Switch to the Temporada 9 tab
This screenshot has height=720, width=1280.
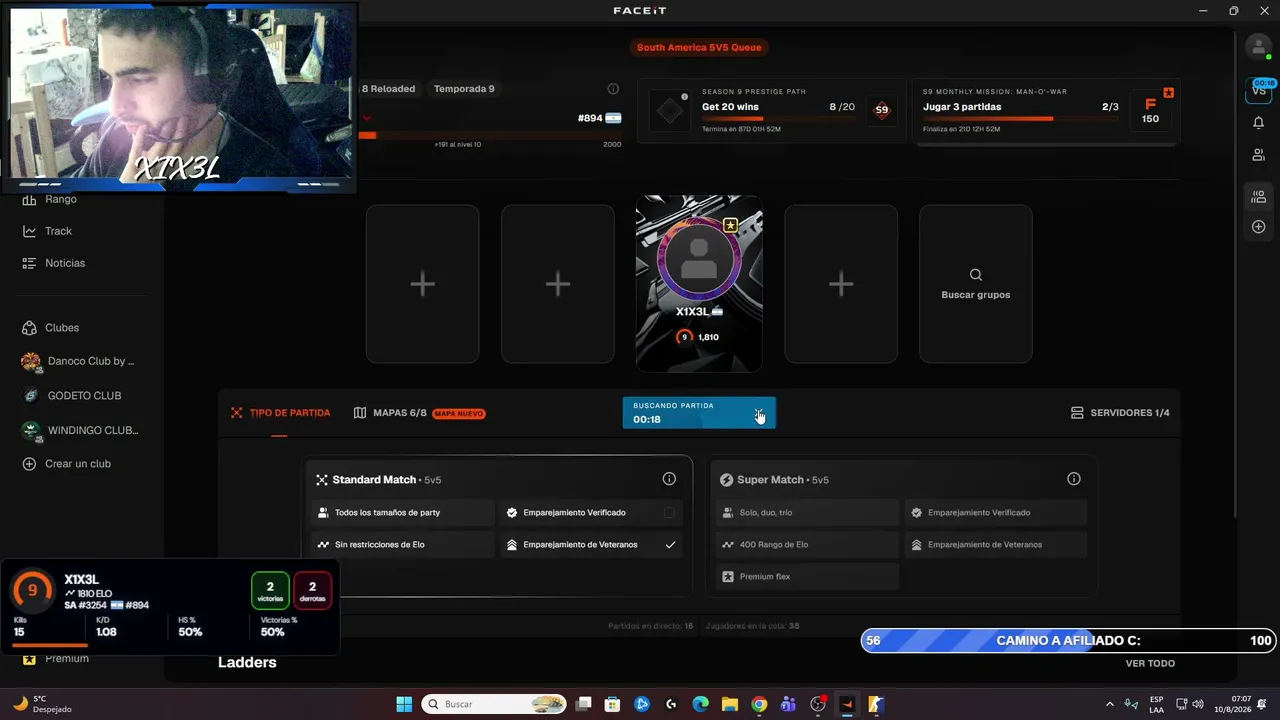click(464, 89)
